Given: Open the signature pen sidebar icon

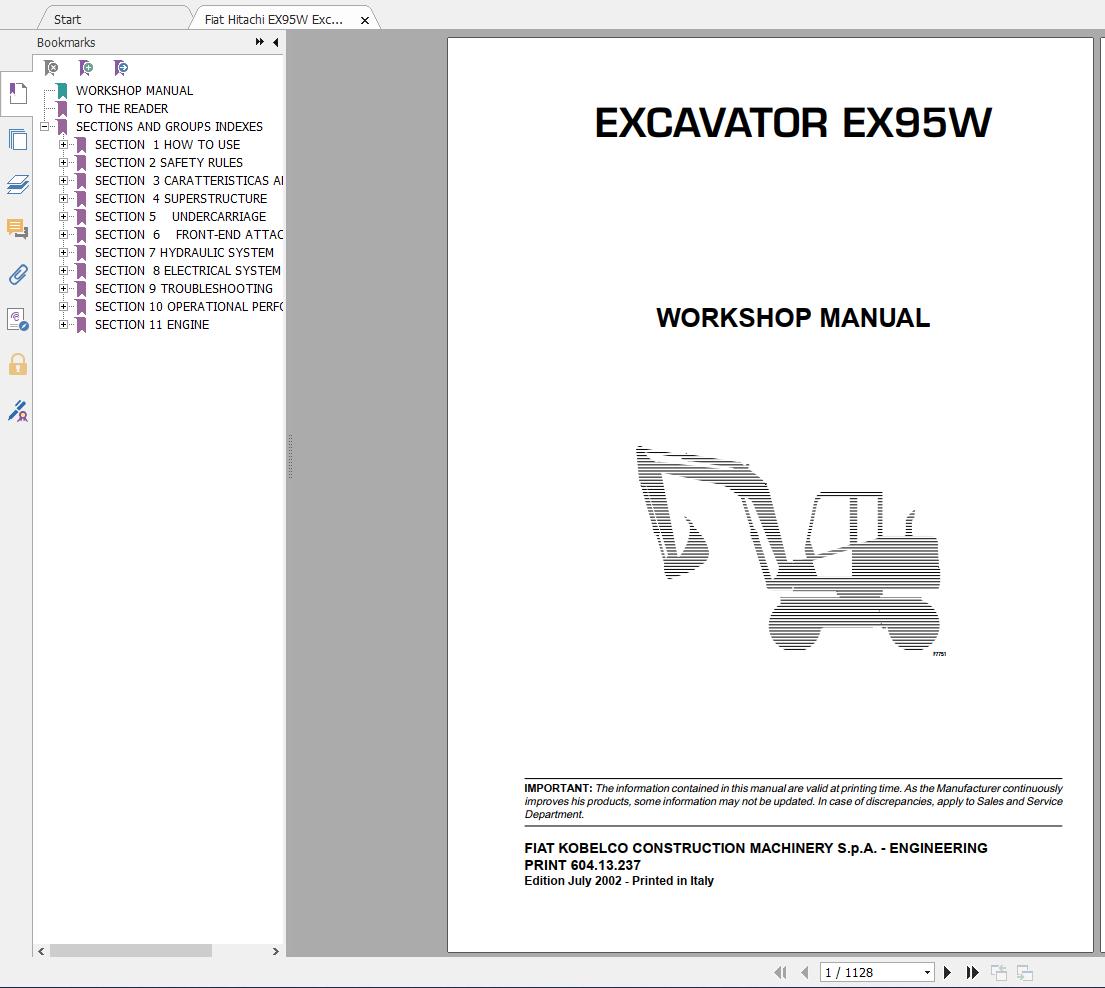Looking at the screenshot, I should click(18, 410).
